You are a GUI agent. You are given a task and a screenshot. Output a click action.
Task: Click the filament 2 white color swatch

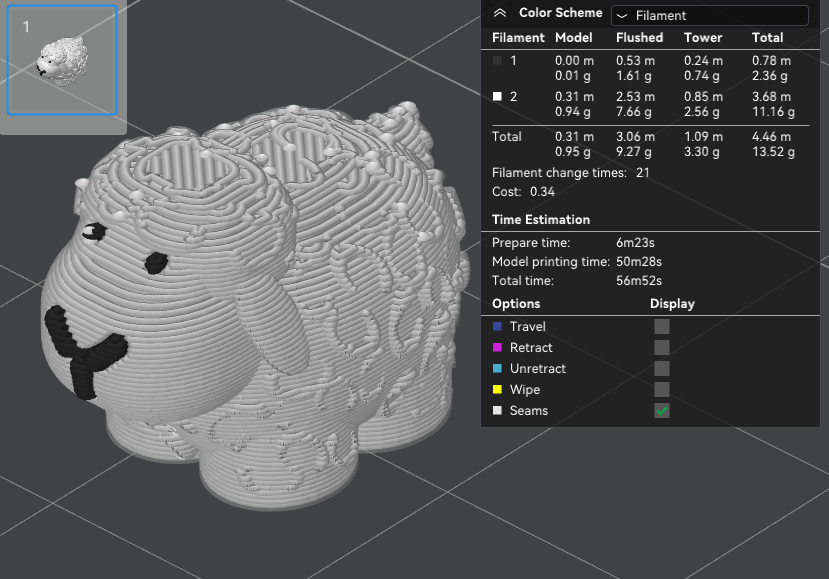497,96
